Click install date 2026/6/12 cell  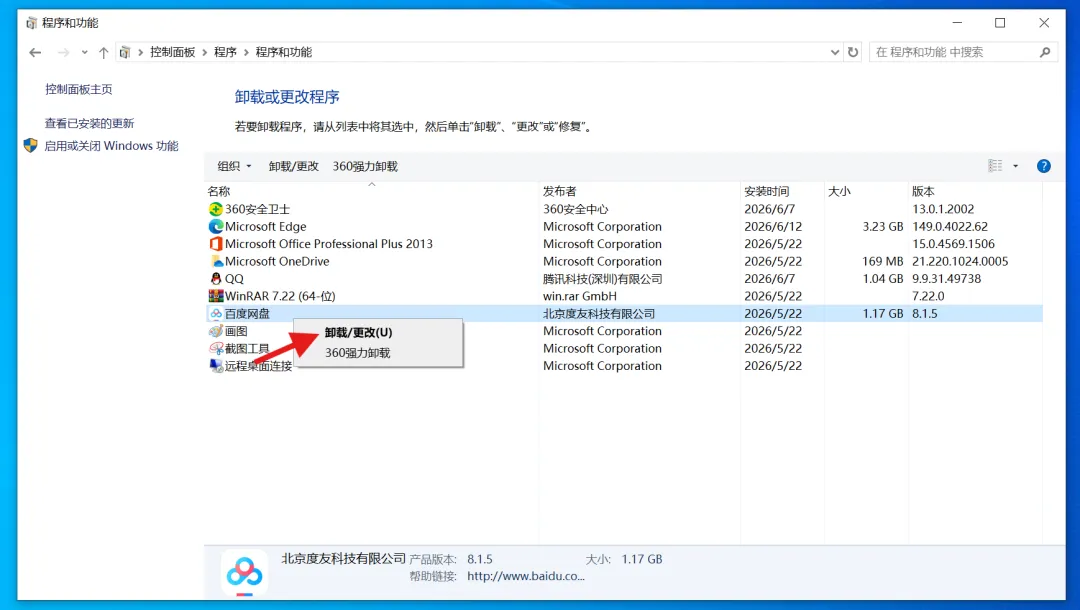(773, 227)
